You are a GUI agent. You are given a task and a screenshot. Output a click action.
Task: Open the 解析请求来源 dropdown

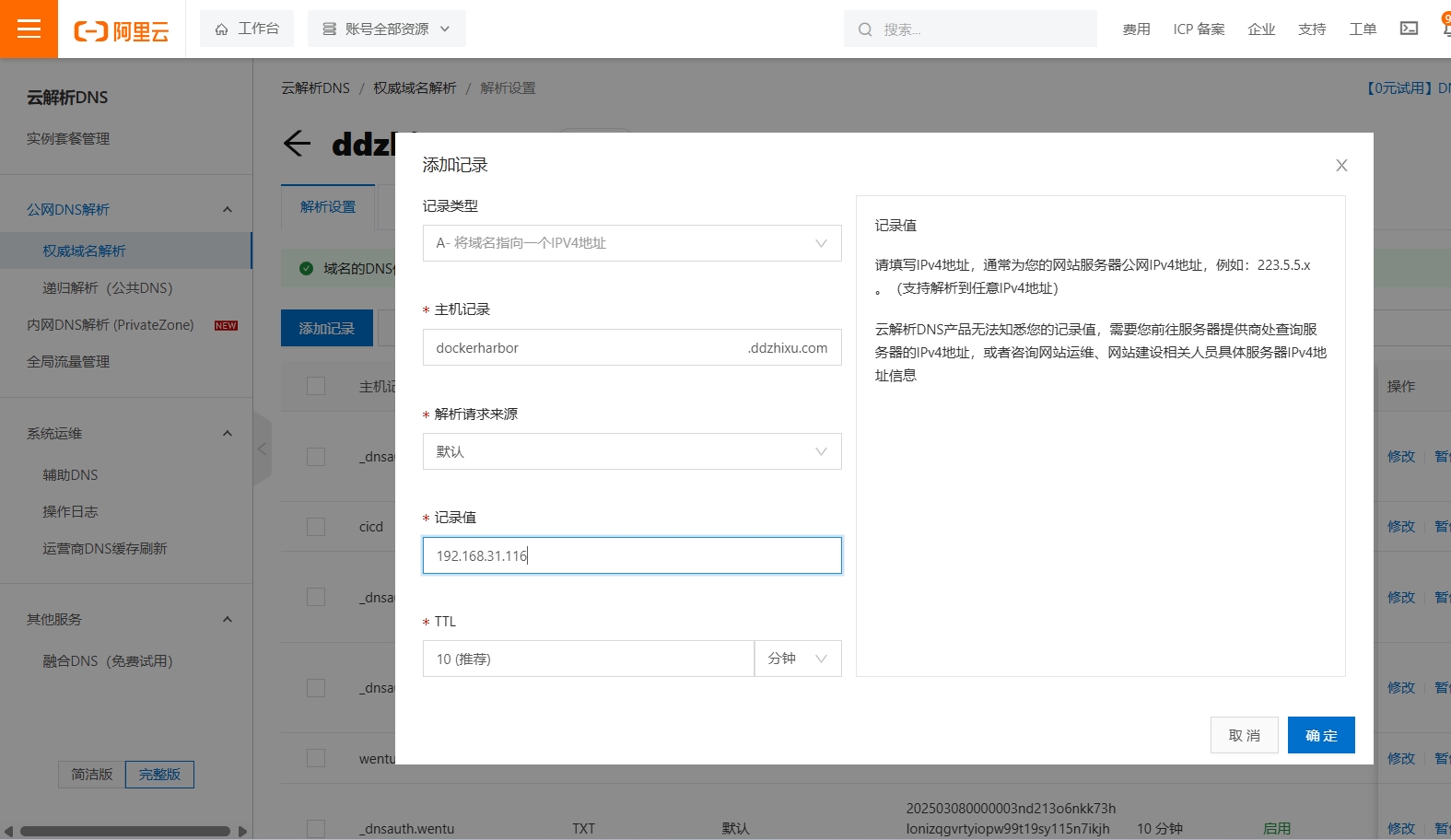tap(632, 451)
